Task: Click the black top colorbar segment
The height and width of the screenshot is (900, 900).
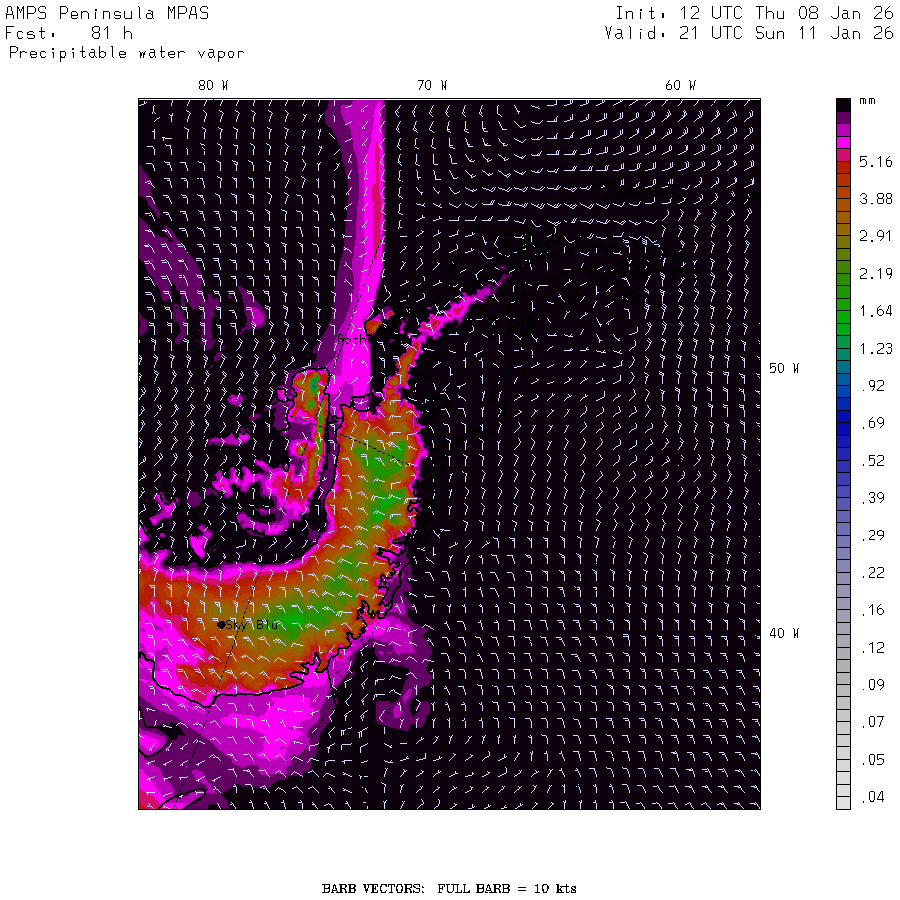Action: [843, 105]
